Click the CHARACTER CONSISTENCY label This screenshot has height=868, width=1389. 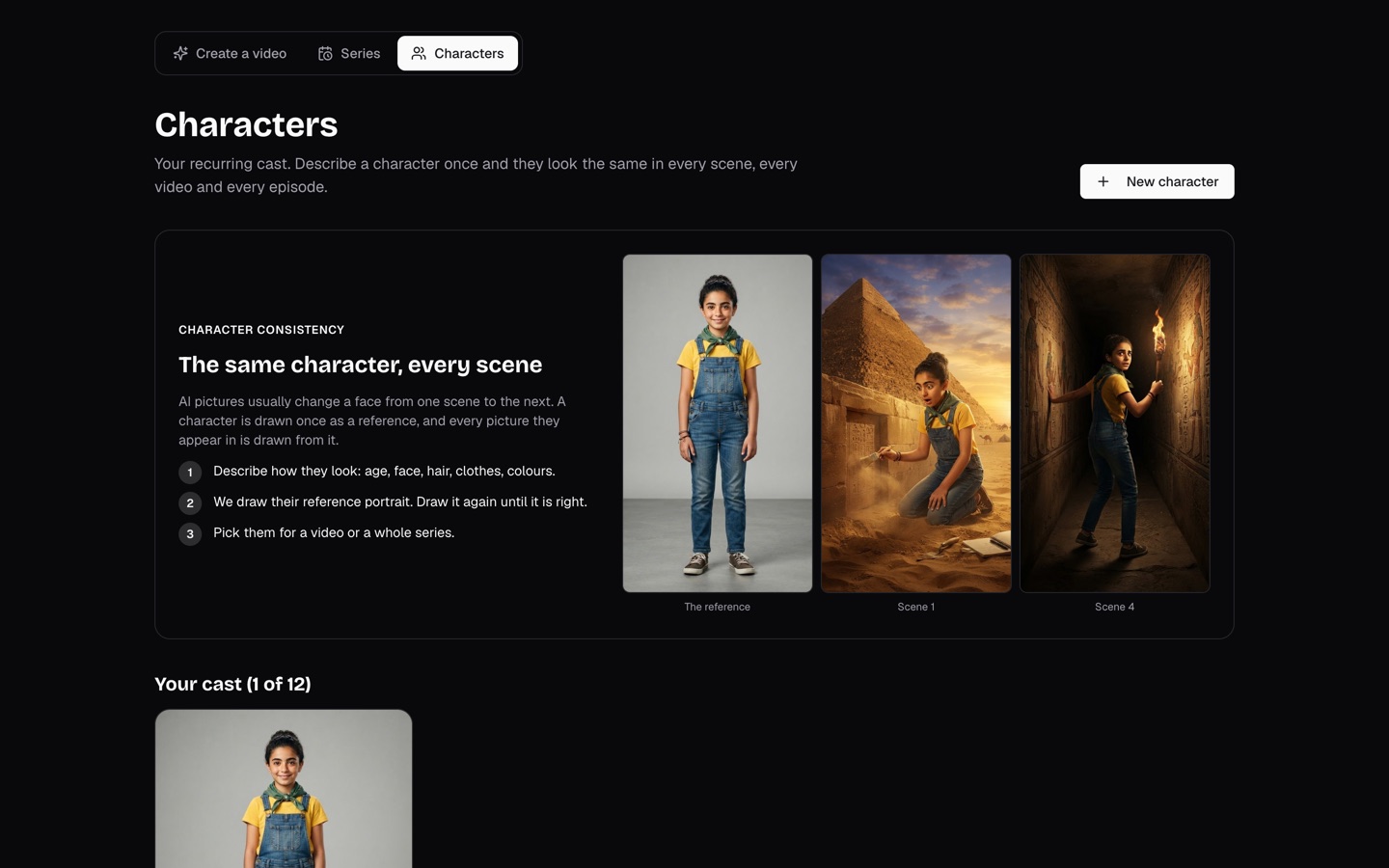[x=261, y=330]
